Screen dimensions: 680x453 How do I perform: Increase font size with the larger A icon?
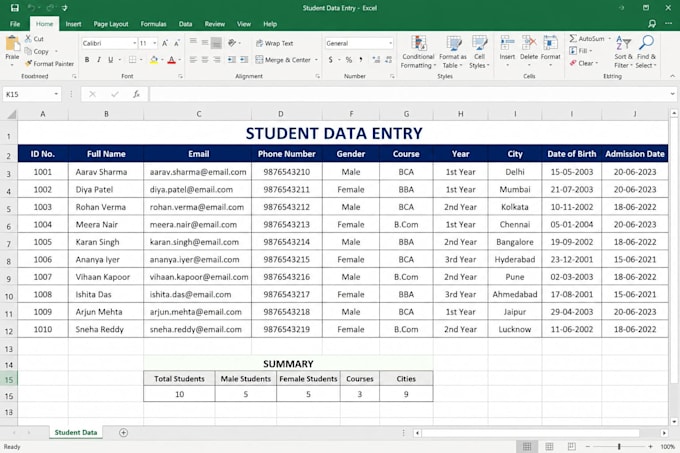point(165,43)
